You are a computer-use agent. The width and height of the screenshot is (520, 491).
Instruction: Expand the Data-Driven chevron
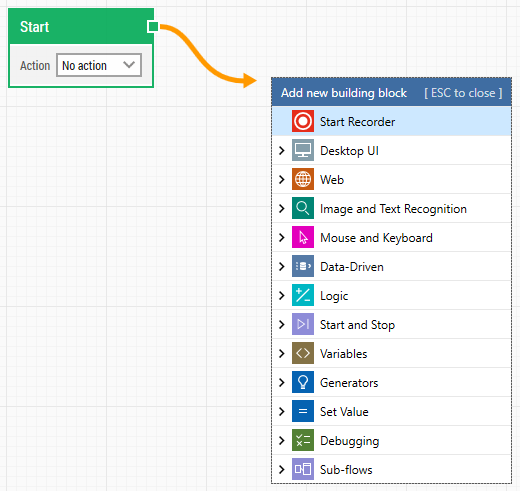[x=282, y=266]
